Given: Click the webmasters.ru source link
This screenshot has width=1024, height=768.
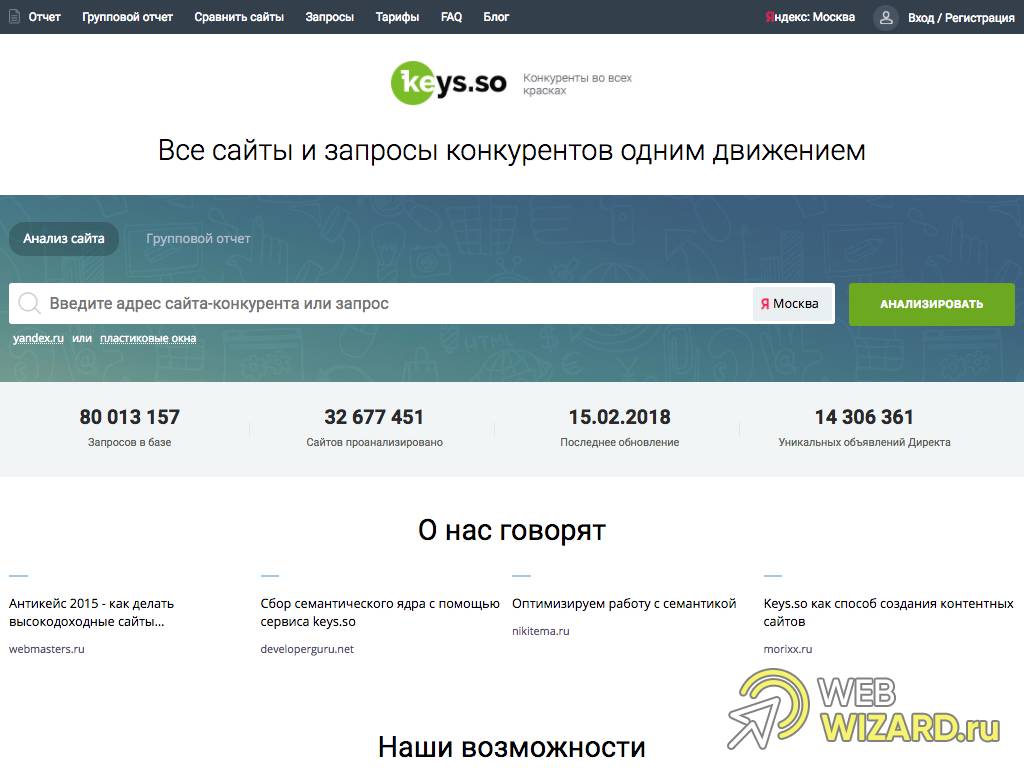Looking at the screenshot, I should [x=46, y=649].
